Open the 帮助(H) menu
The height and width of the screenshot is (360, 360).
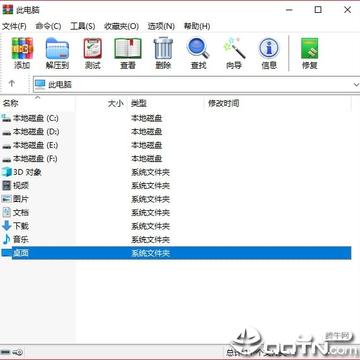click(x=197, y=26)
